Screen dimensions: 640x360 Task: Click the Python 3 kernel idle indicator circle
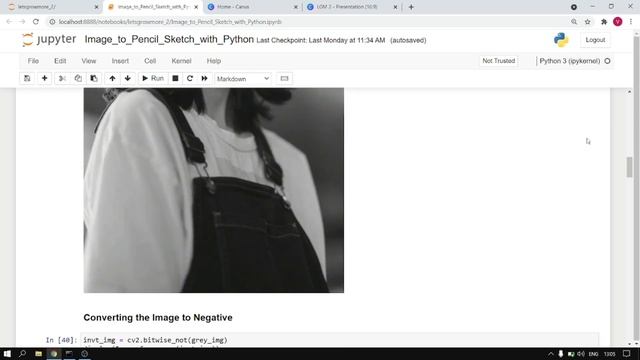tap(607, 61)
